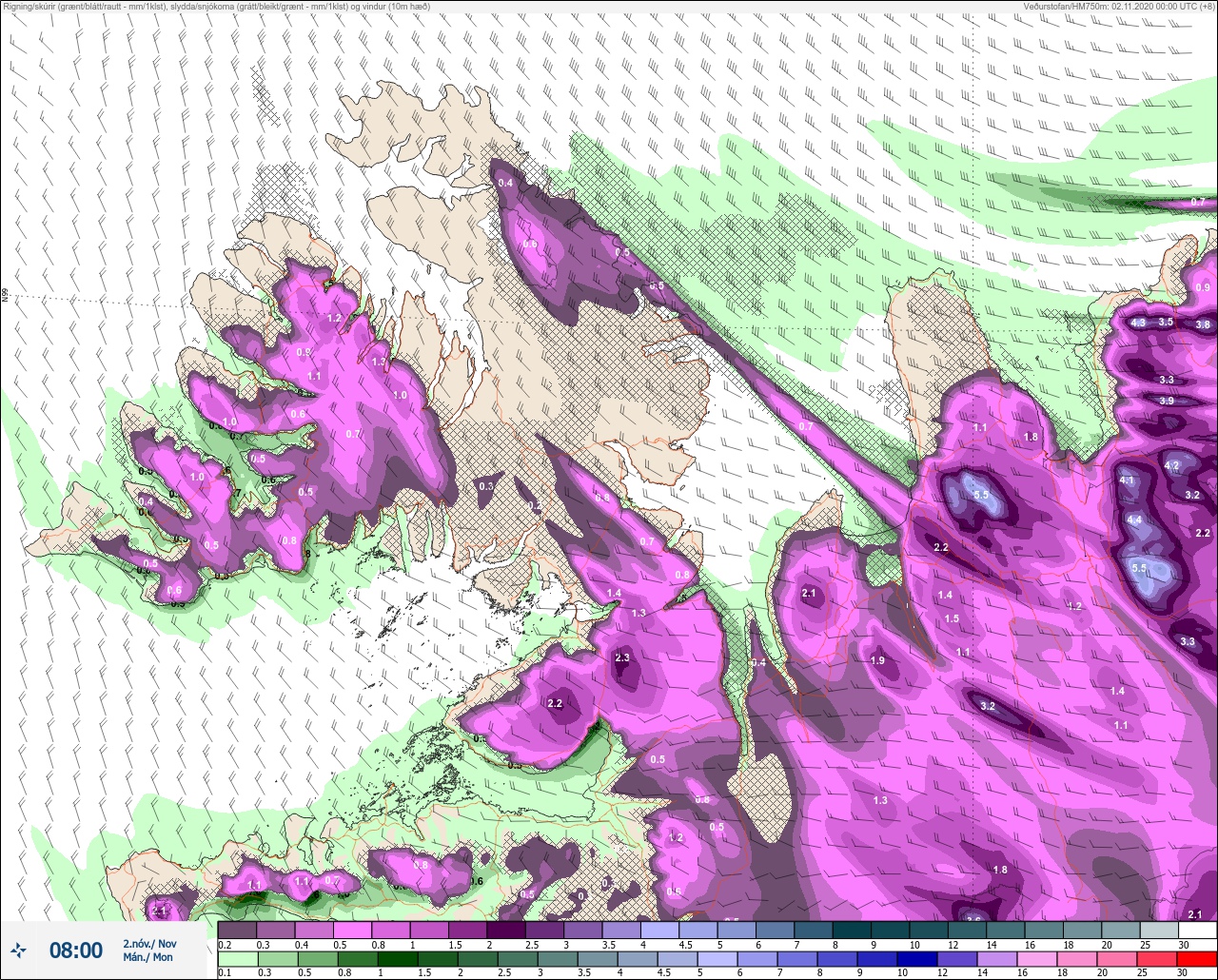Click the Veðurstofan logo icon beside 08:00
The height and width of the screenshot is (980, 1218).
coord(18,950)
